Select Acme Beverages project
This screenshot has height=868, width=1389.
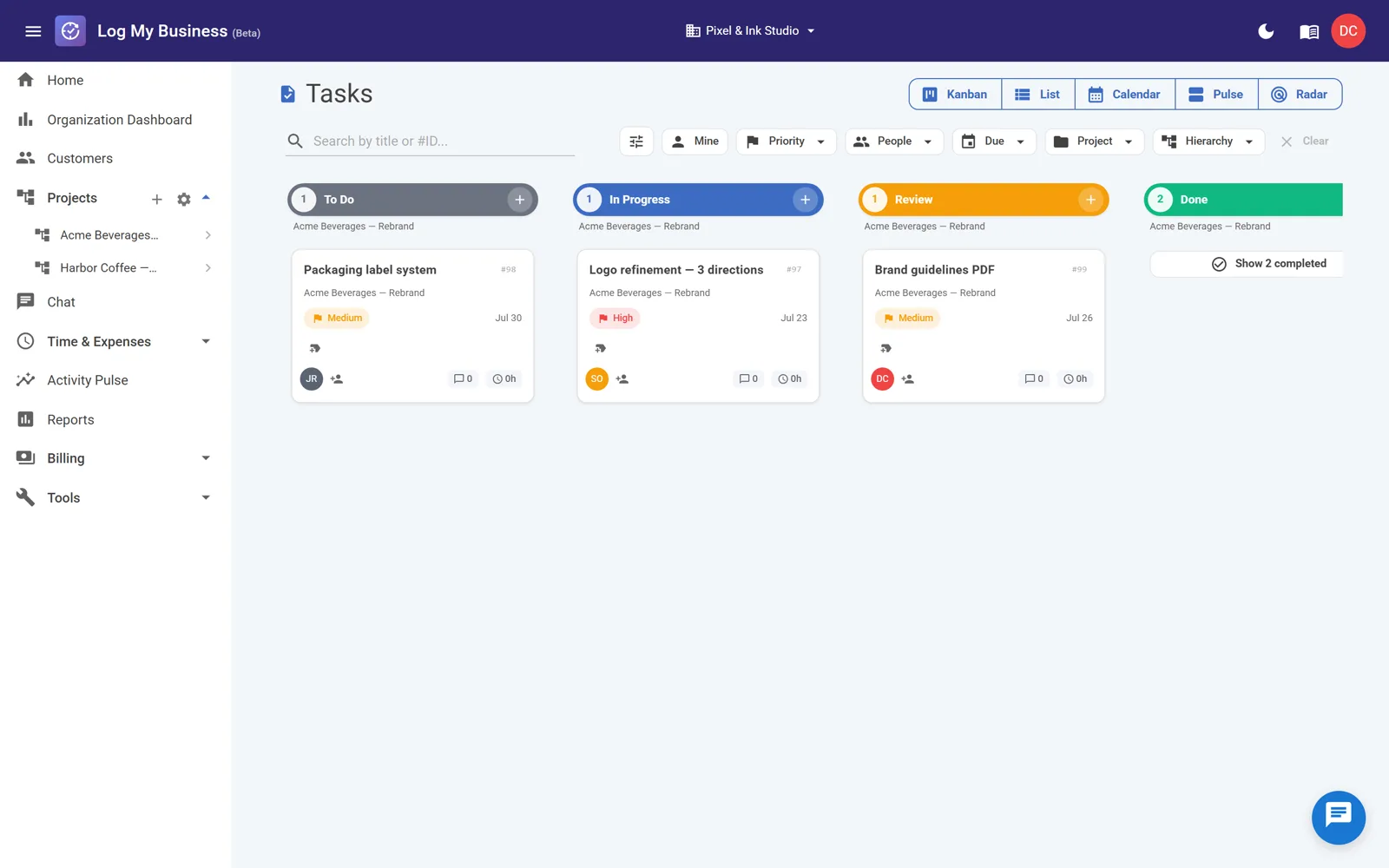pos(109,235)
